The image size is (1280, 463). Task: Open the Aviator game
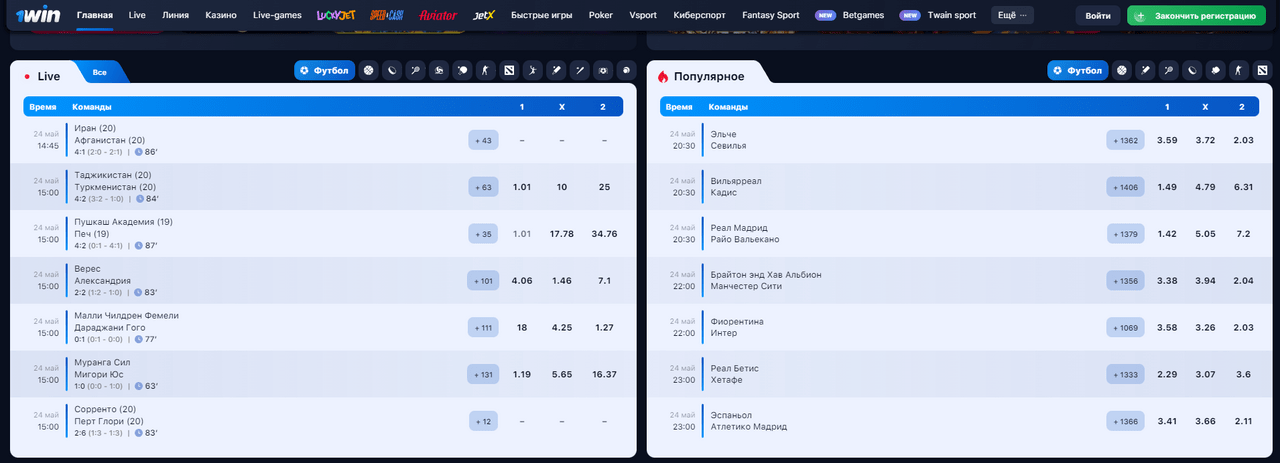point(438,16)
